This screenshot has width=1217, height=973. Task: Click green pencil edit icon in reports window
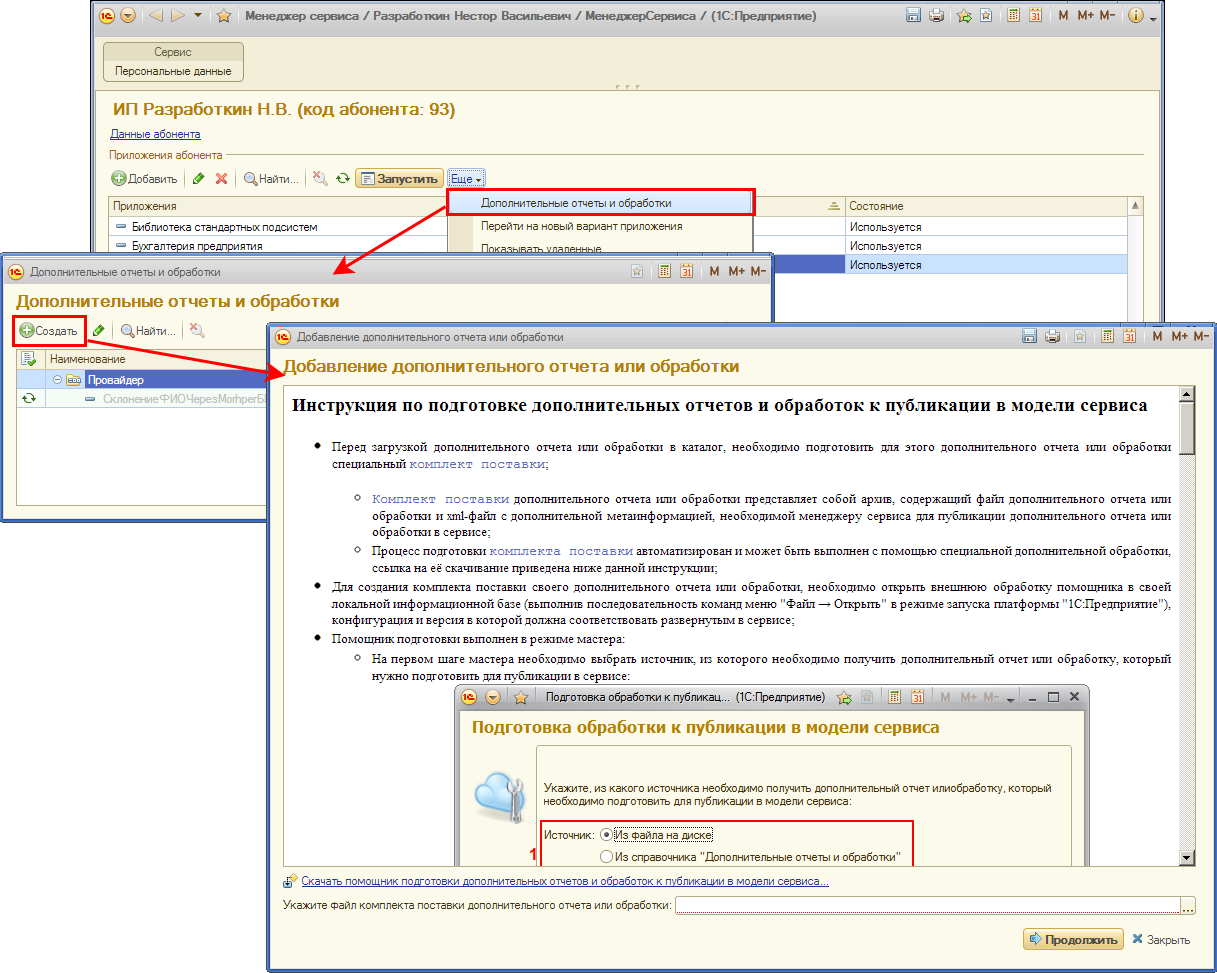tap(98, 331)
